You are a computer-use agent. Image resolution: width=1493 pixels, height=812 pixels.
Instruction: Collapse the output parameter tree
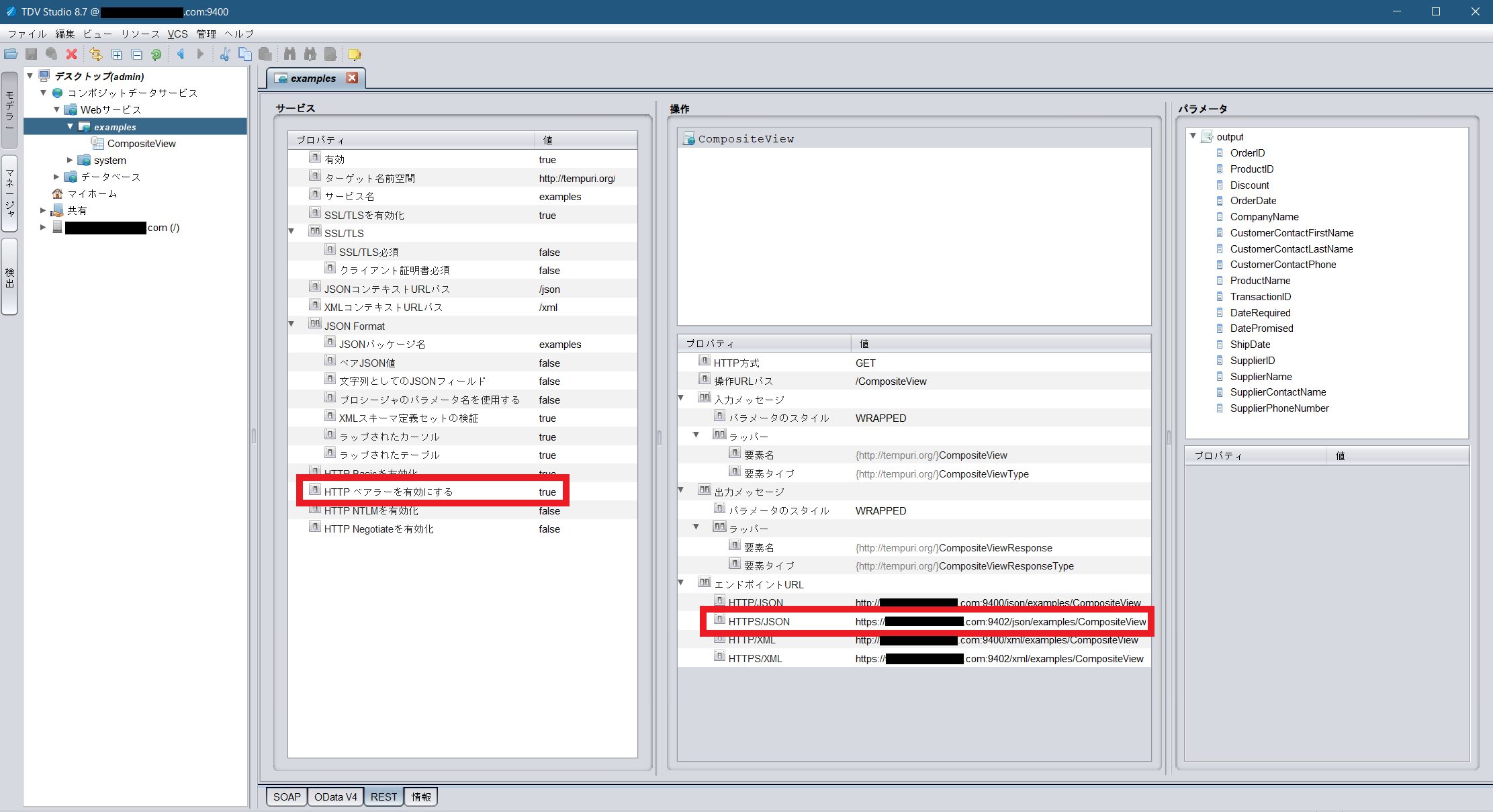click(x=1193, y=136)
